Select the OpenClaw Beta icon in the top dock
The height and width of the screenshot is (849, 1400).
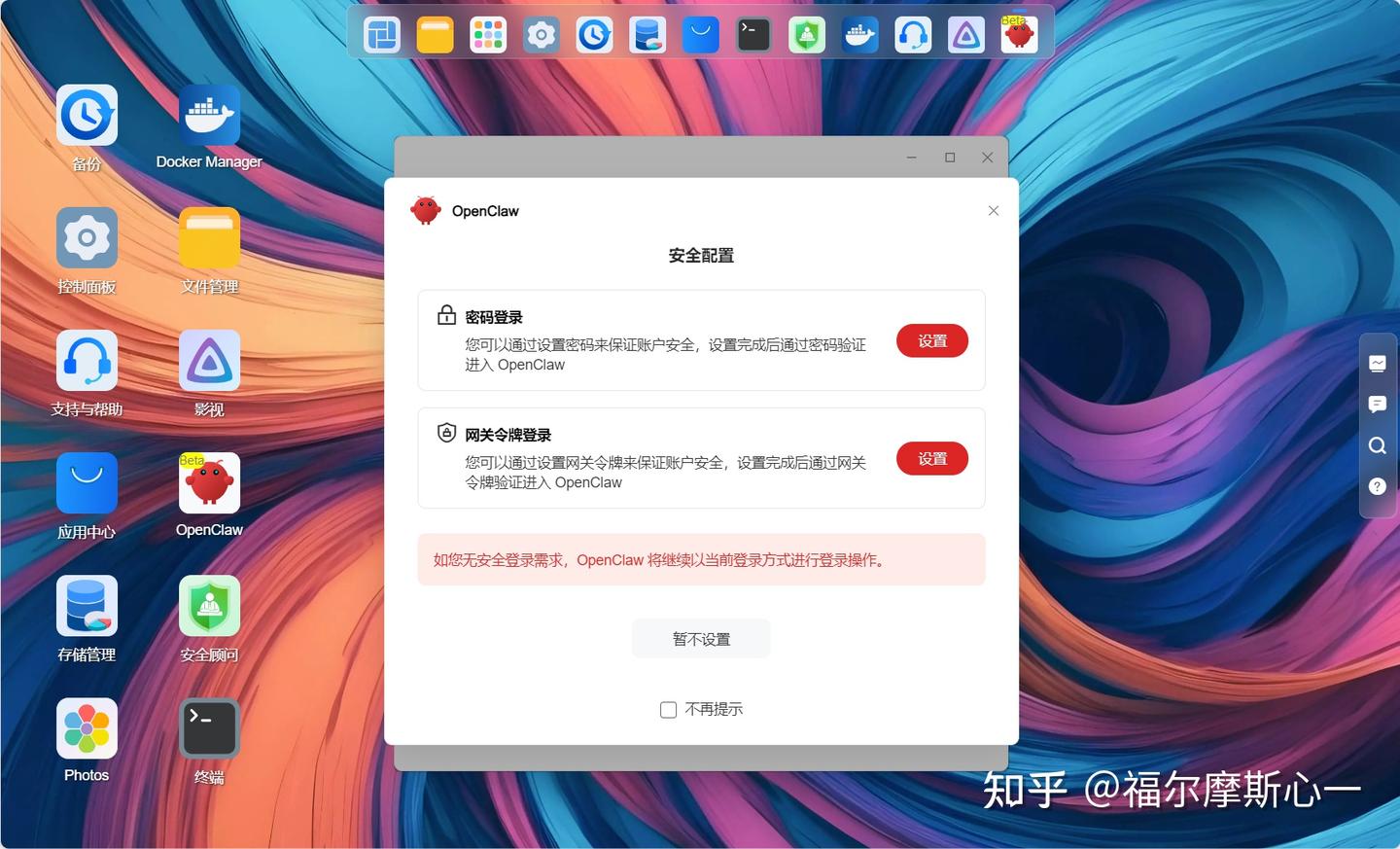coord(1019,34)
